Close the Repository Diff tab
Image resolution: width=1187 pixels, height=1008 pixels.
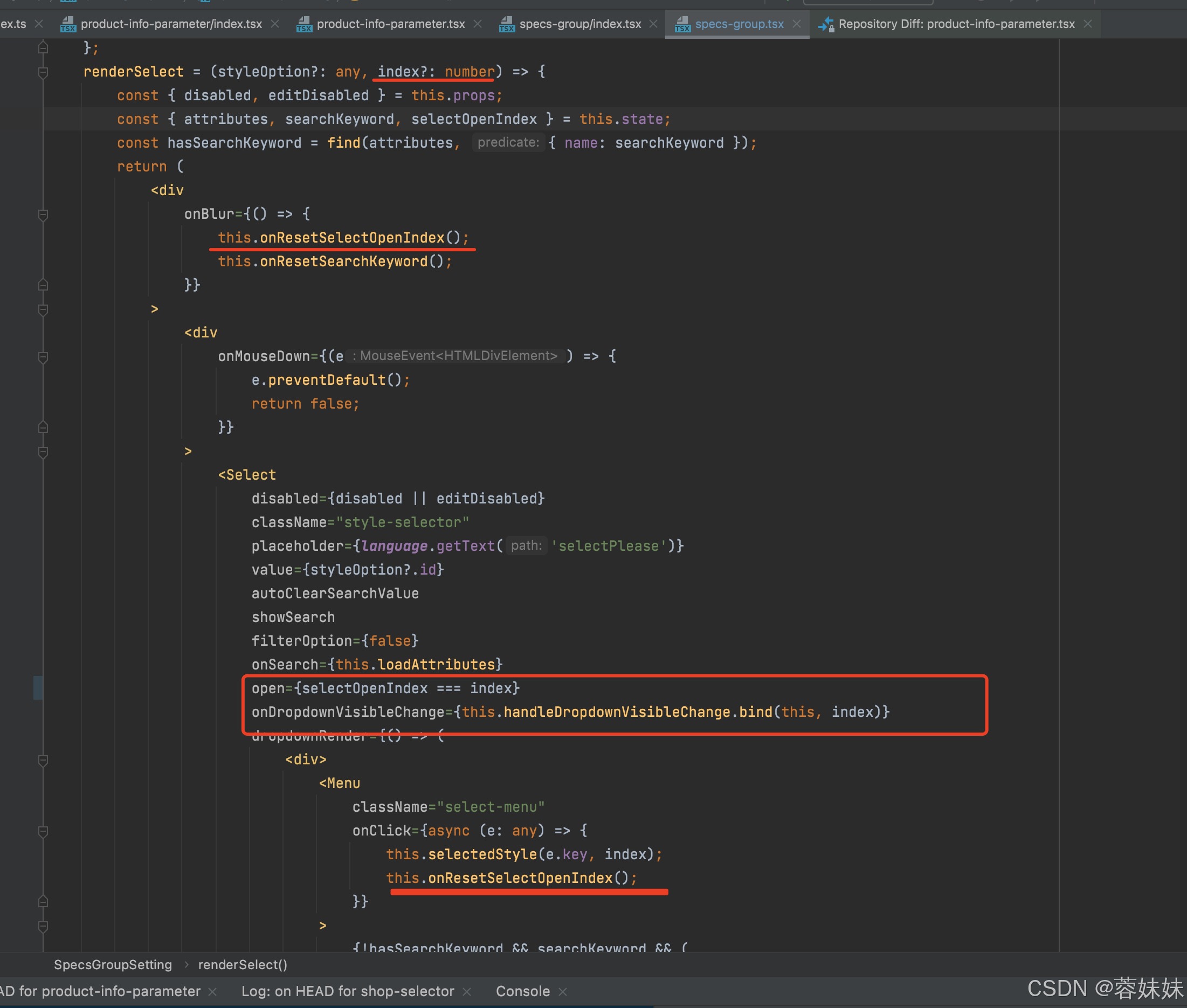(x=1088, y=24)
